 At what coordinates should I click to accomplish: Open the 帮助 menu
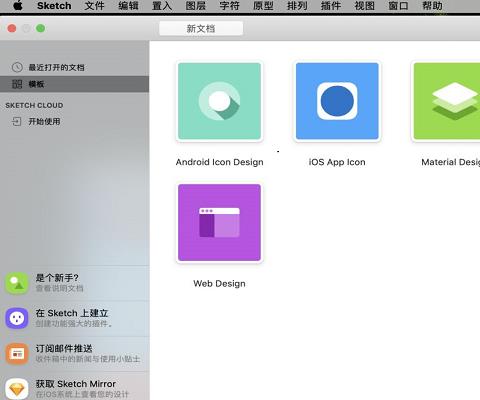click(432, 6)
